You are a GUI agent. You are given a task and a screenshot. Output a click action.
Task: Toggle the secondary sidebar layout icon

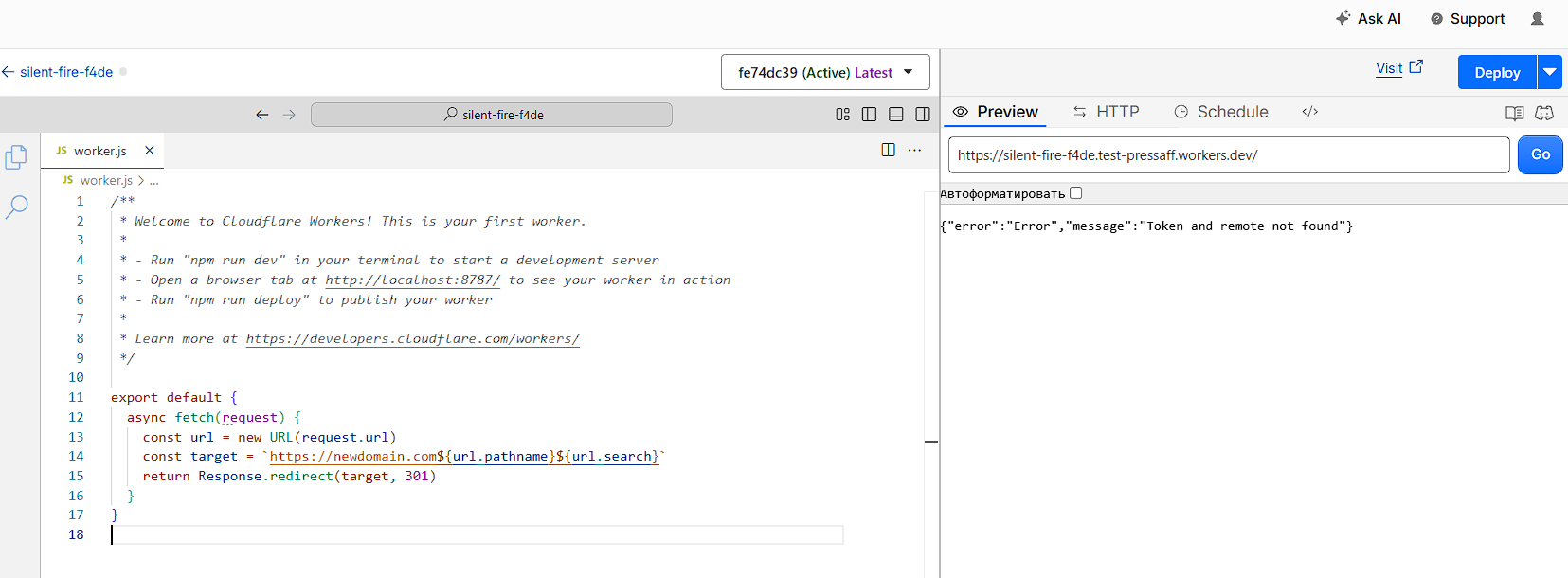tap(923, 115)
